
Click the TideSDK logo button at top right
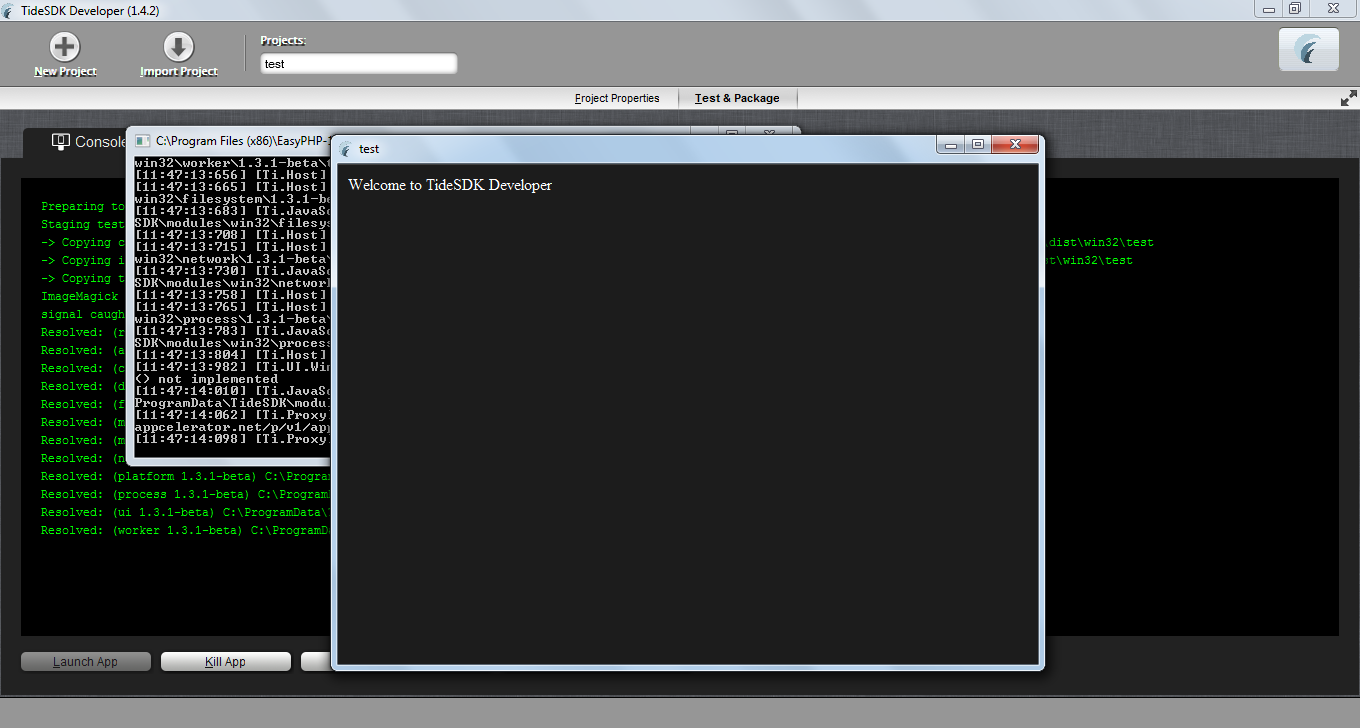1308,49
